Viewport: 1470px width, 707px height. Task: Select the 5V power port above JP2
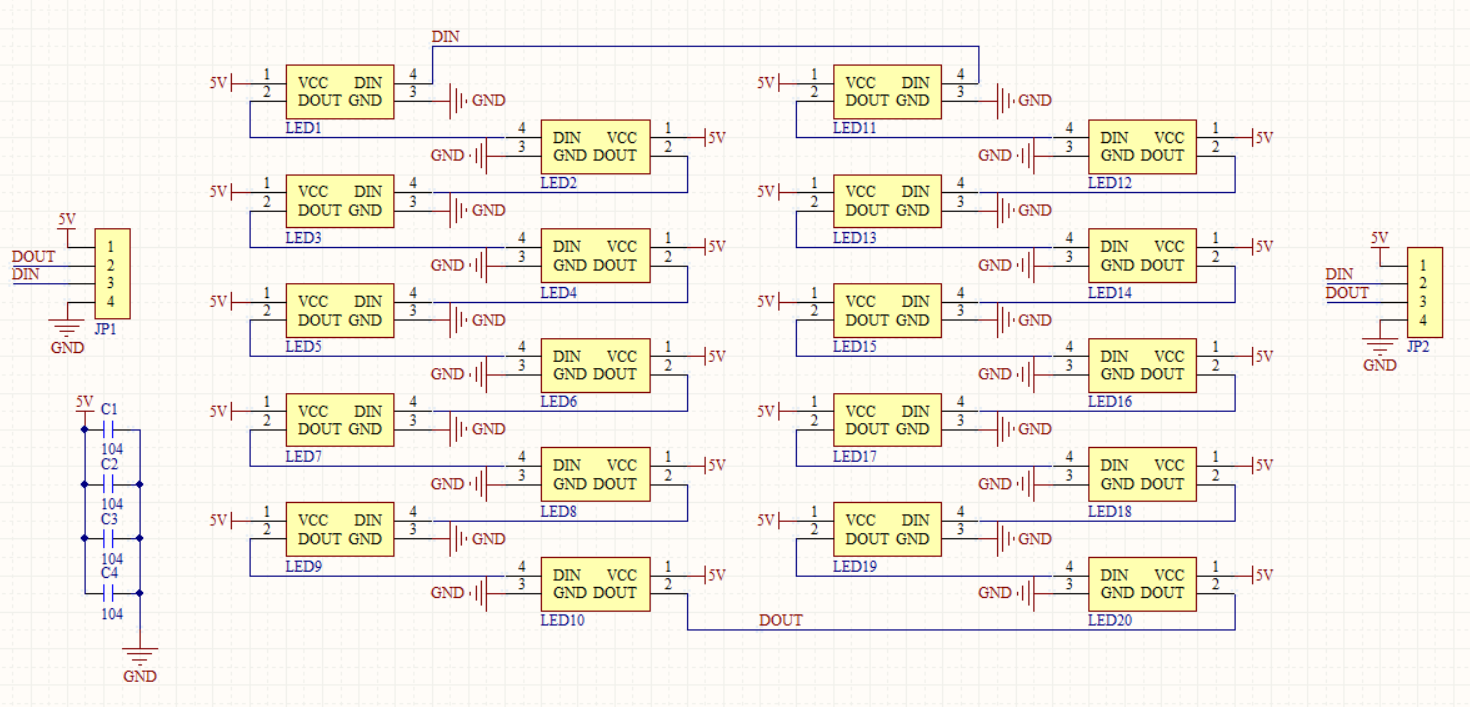coord(1381,243)
